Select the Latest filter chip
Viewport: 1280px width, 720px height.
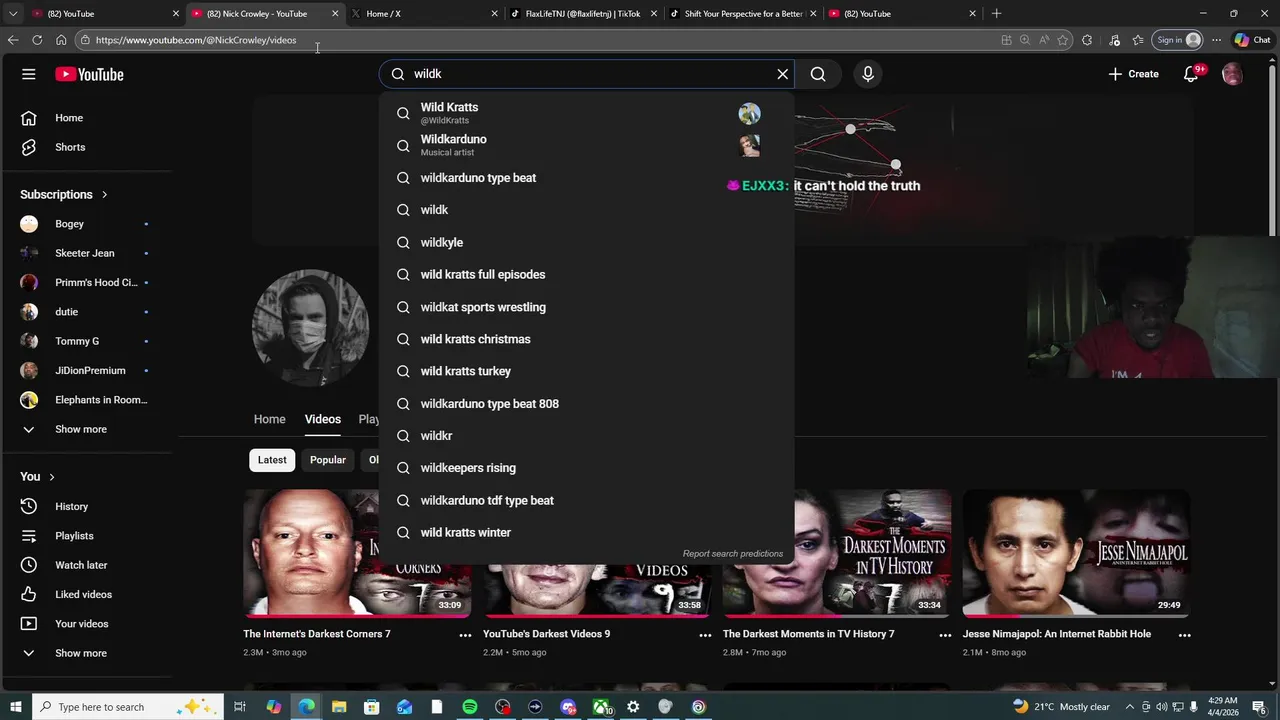point(272,460)
